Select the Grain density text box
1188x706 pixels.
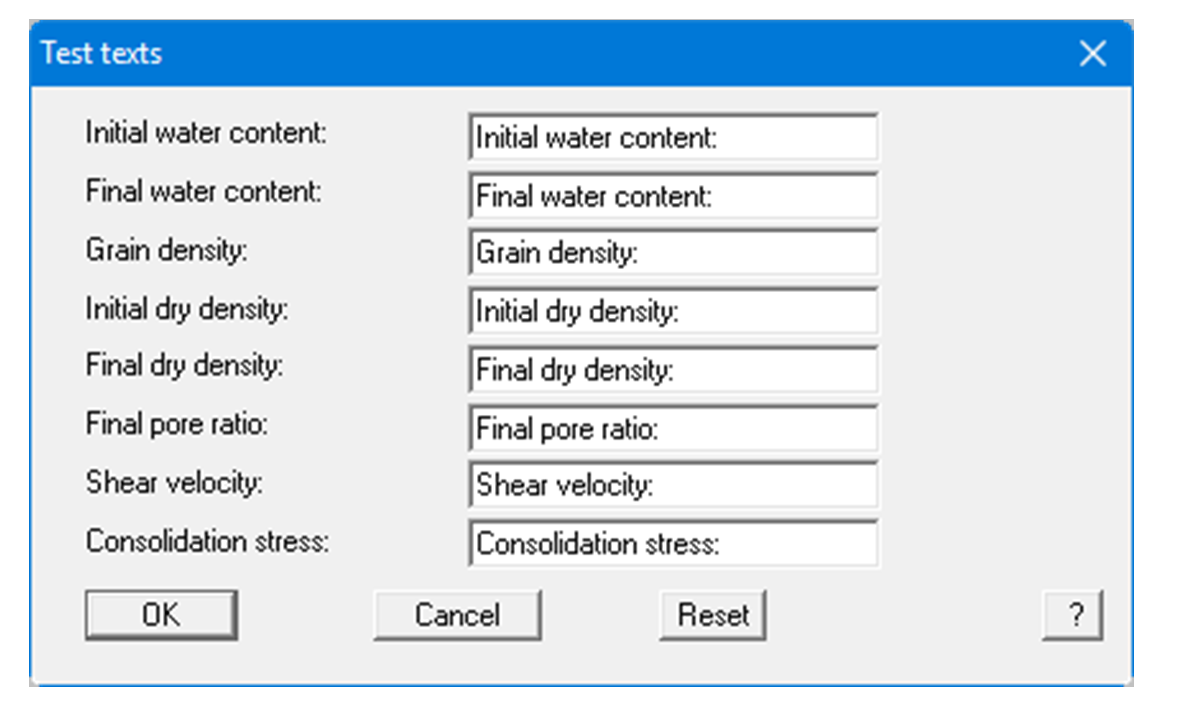click(675, 253)
